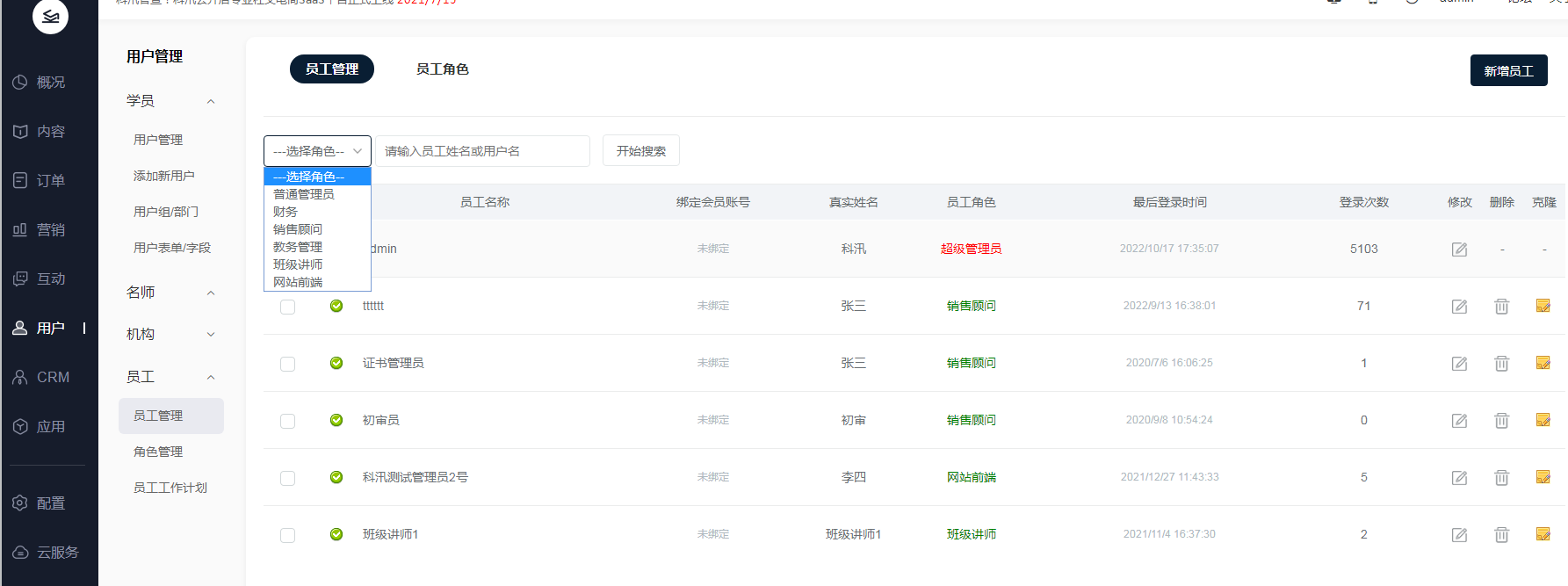Switch to the 员工角色 tab
The height and width of the screenshot is (586, 1568).
pos(442,69)
